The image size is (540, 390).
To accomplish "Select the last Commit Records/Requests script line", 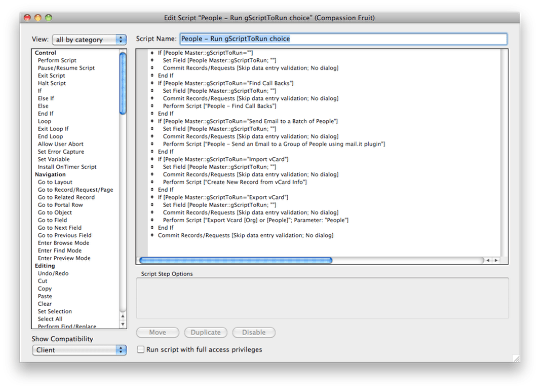I will click(246, 235).
